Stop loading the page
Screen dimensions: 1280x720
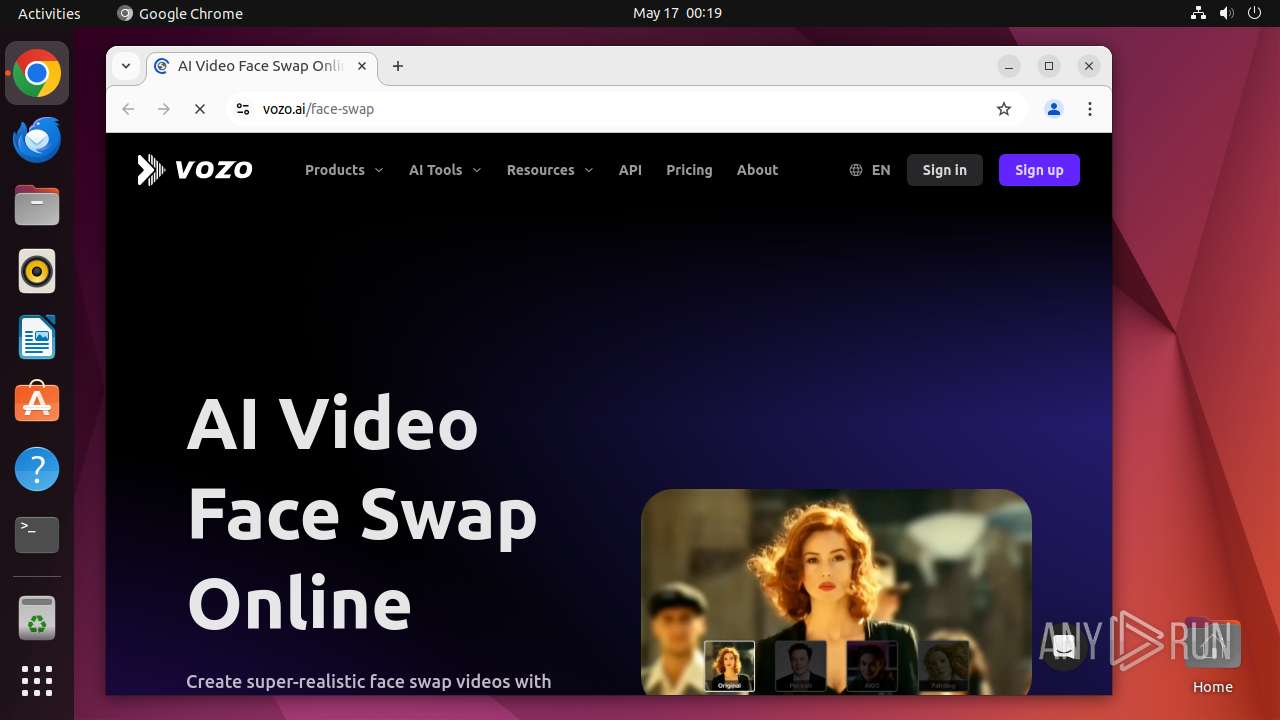(200, 109)
